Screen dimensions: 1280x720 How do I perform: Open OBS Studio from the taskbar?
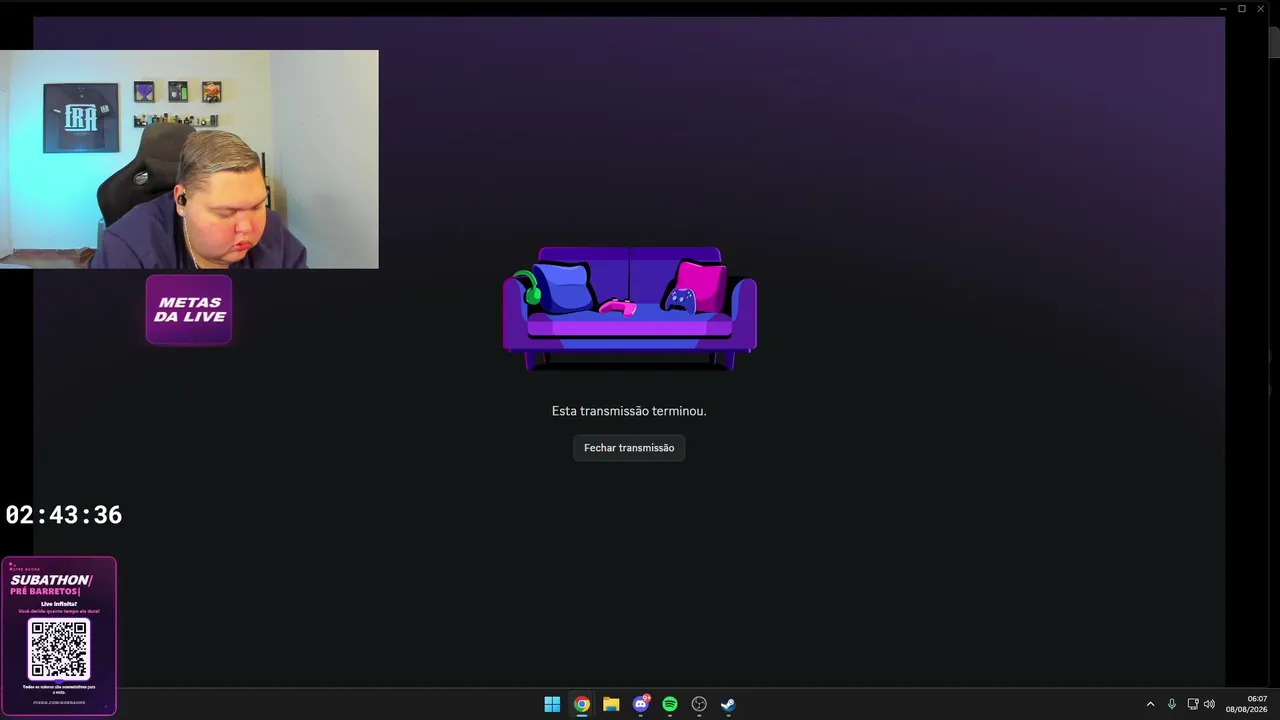(699, 704)
